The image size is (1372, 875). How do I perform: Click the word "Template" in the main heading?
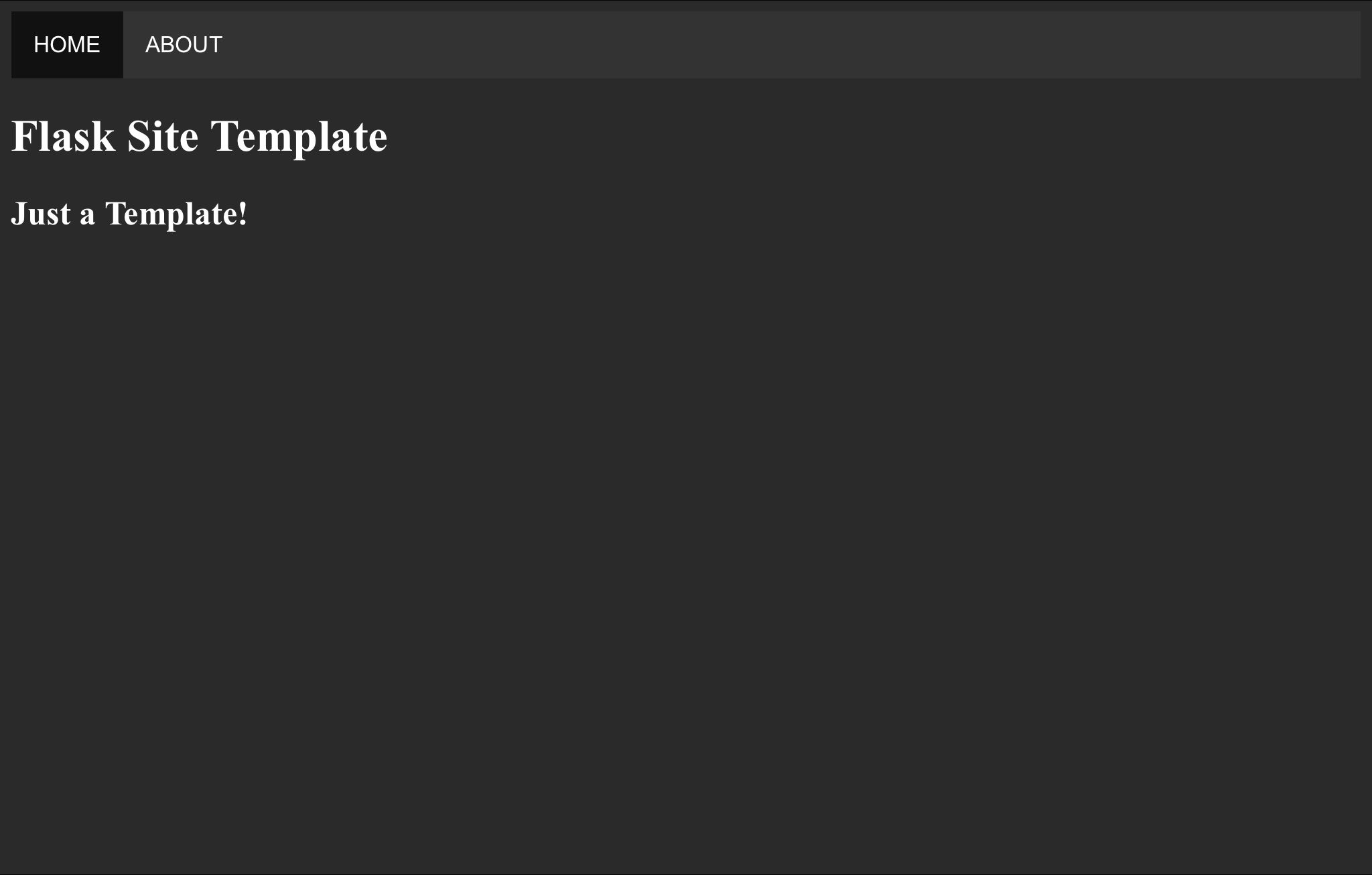pos(299,137)
